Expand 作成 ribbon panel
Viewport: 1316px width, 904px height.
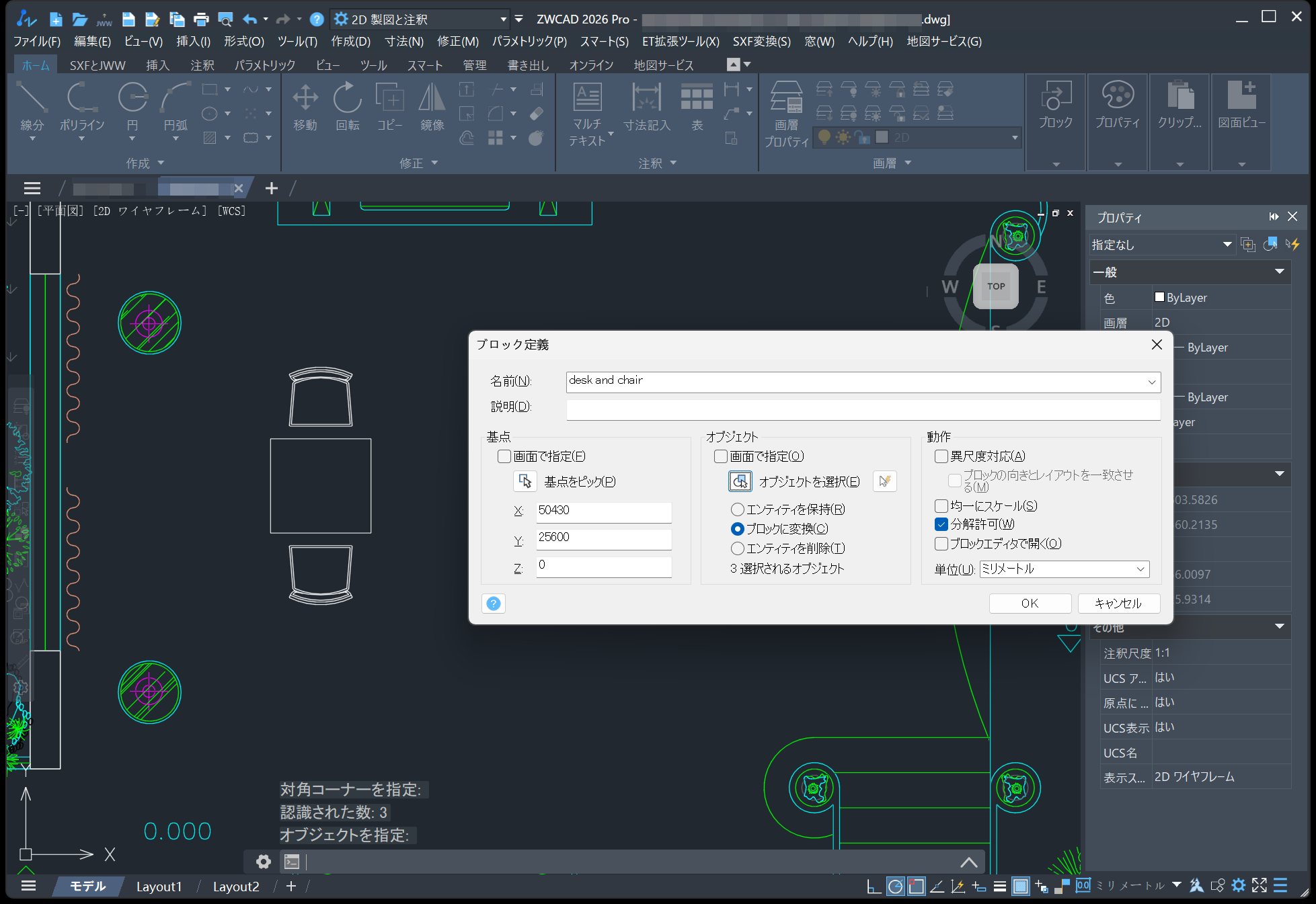pos(145,163)
